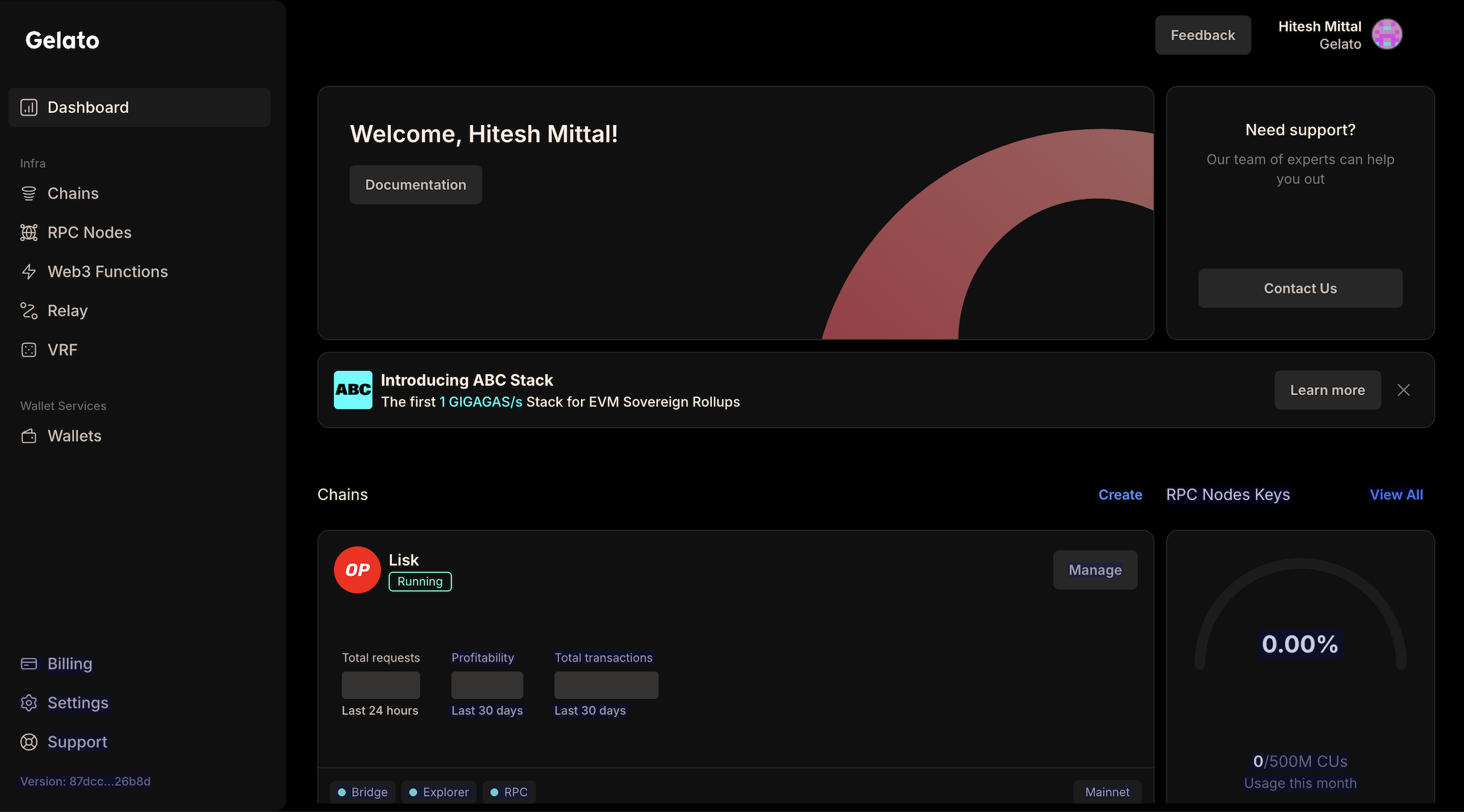Click the Mainnet badge

(1107, 792)
